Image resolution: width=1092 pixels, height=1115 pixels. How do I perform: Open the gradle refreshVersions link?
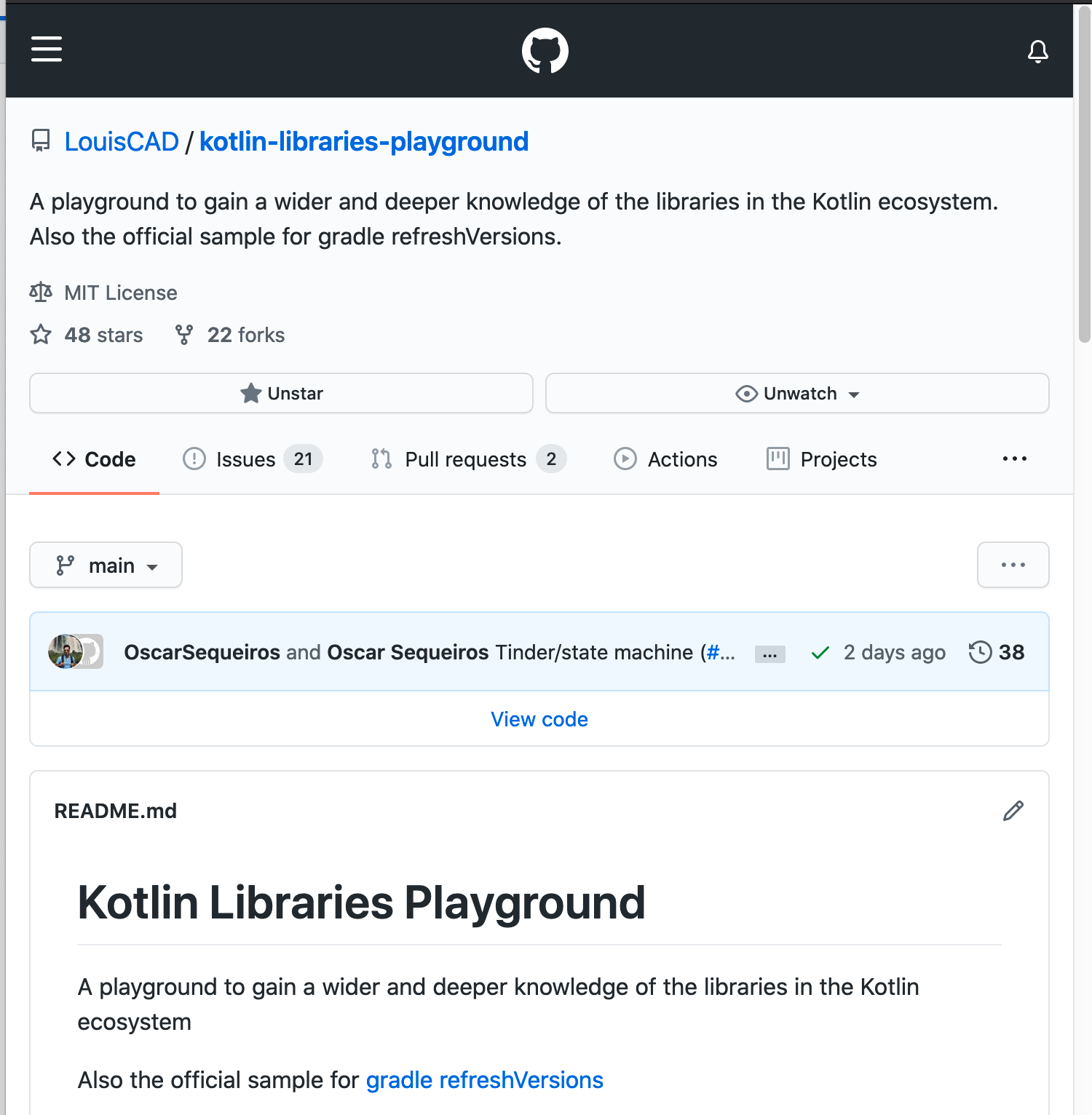[x=484, y=1080]
